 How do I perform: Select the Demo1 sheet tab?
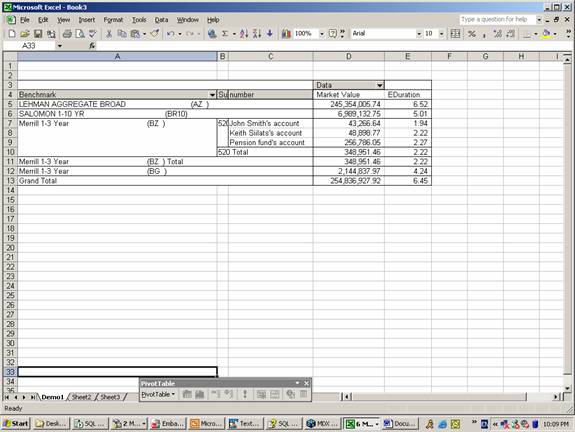click(52, 397)
